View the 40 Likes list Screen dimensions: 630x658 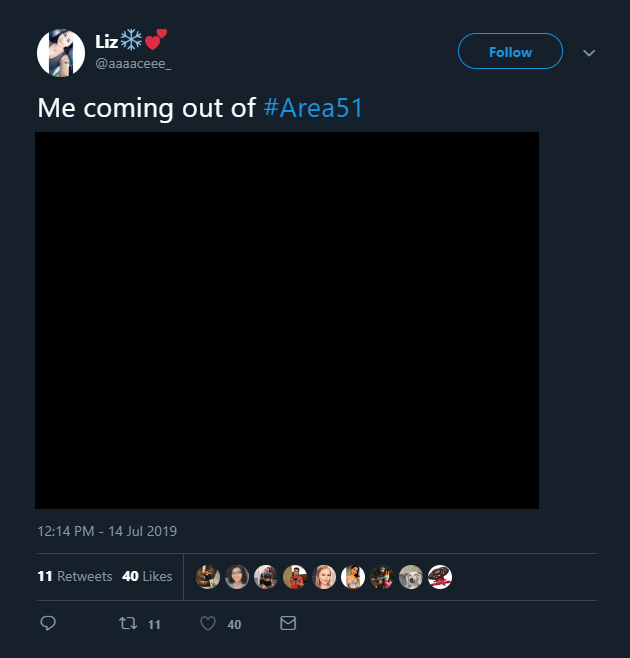147,576
